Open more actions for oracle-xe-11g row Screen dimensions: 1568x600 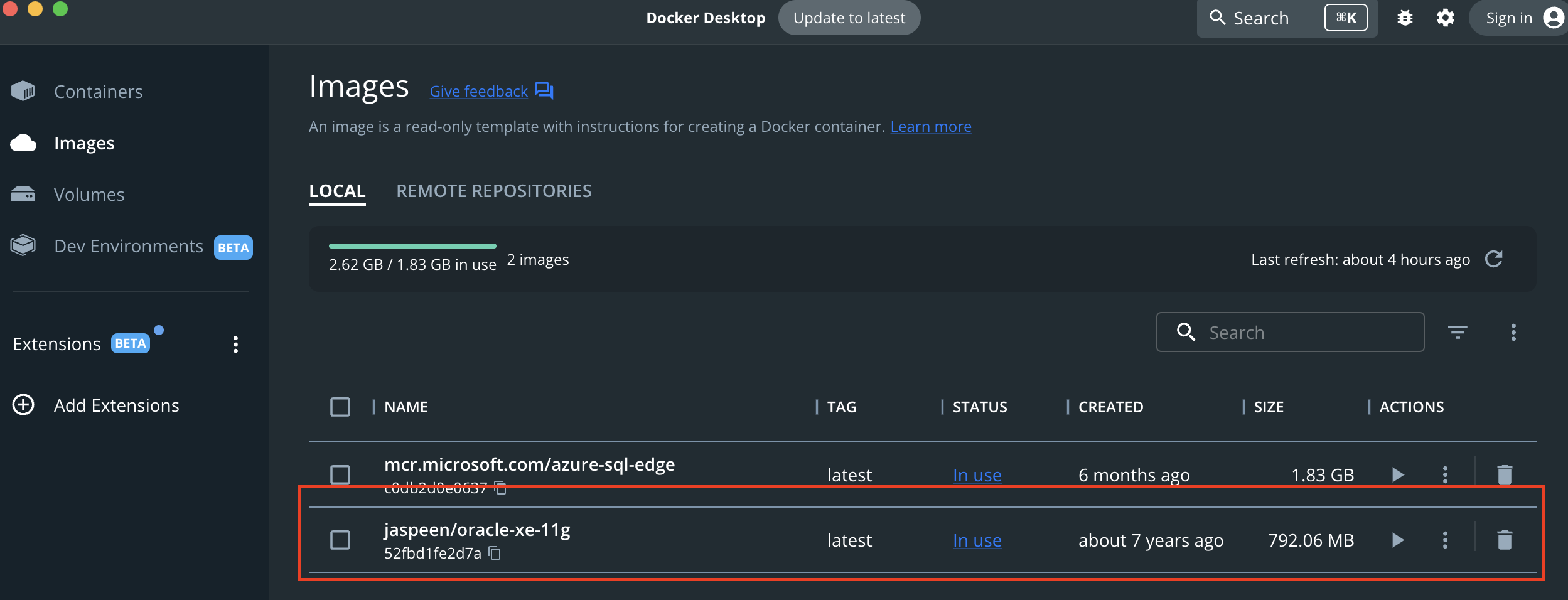[x=1445, y=540]
